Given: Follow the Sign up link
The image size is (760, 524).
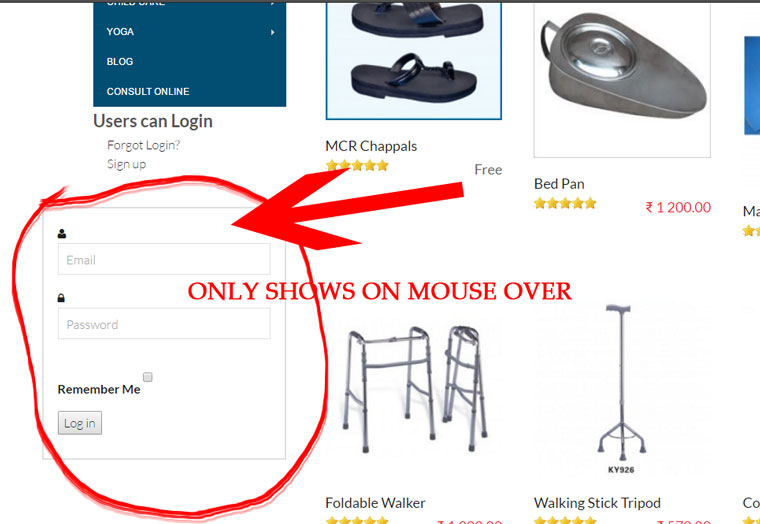Looking at the screenshot, I should (127, 164).
